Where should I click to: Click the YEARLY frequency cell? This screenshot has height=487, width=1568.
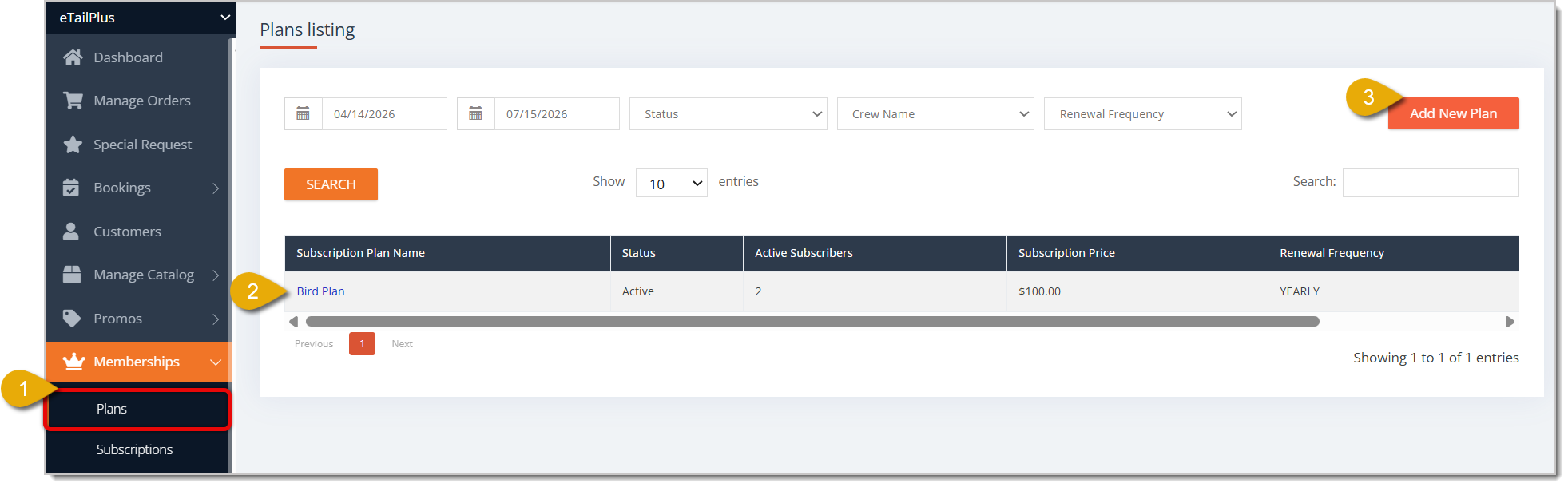click(1393, 291)
